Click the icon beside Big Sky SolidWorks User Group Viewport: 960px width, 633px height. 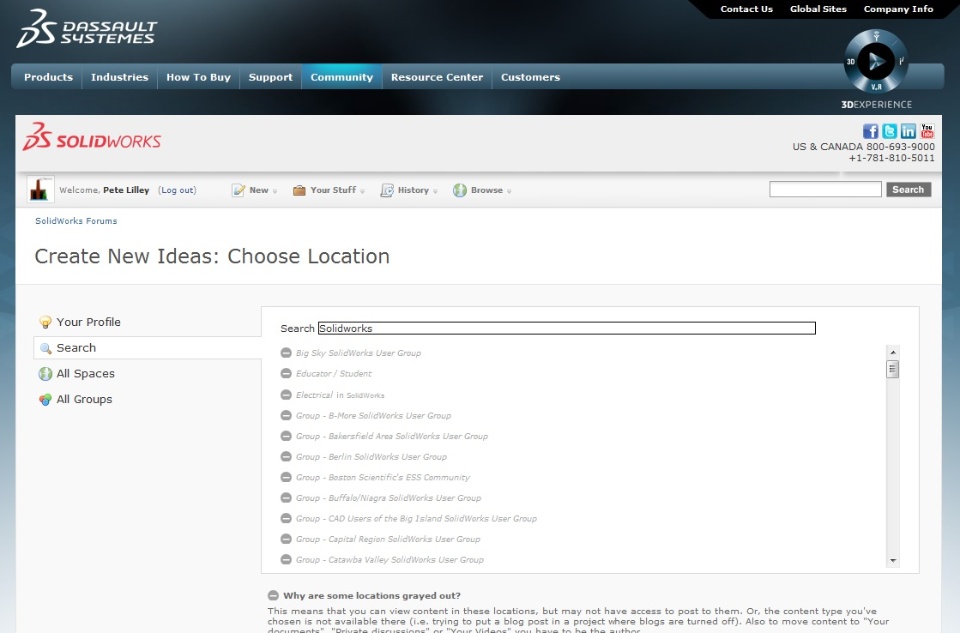click(x=286, y=353)
